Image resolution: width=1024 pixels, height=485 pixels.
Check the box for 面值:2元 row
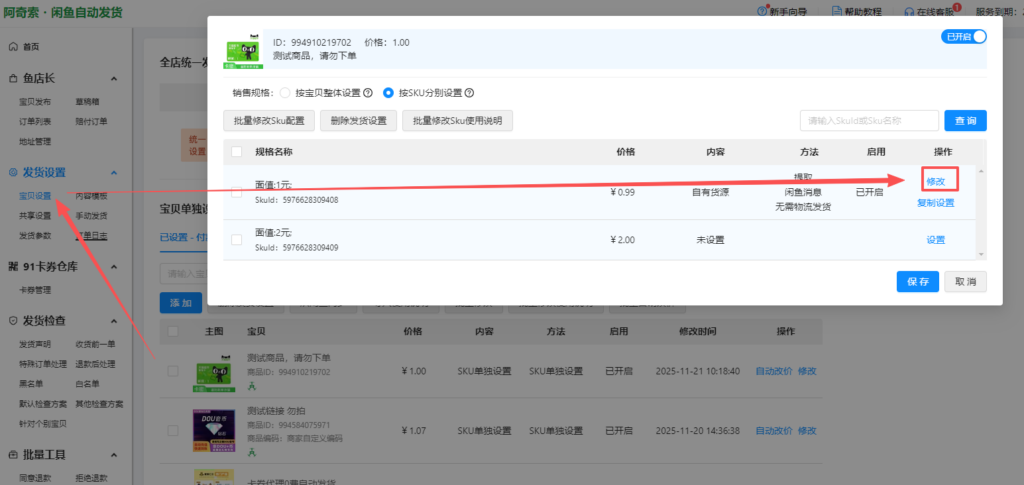pos(236,240)
